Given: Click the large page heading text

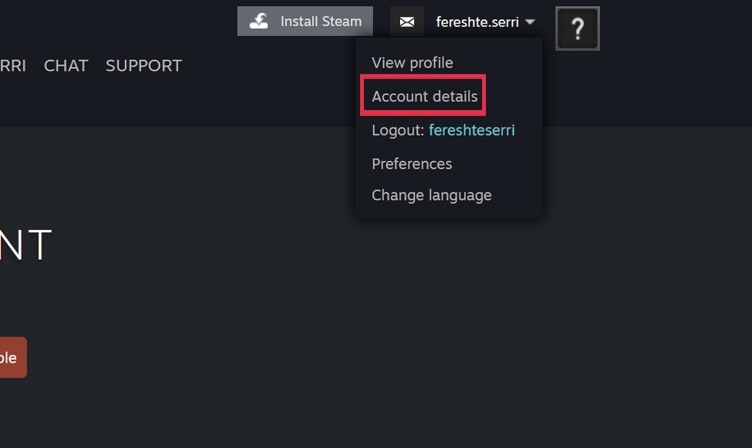Looking at the screenshot, I should click(x=25, y=245).
